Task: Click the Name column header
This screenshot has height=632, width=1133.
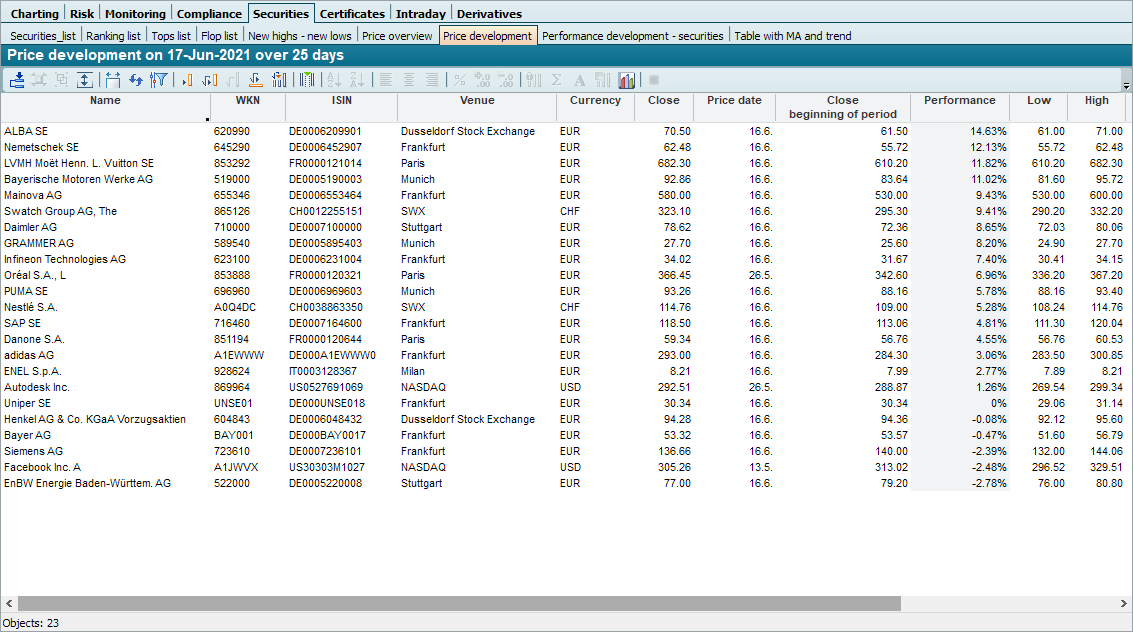Action: pyautogui.click(x=105, y=101)
